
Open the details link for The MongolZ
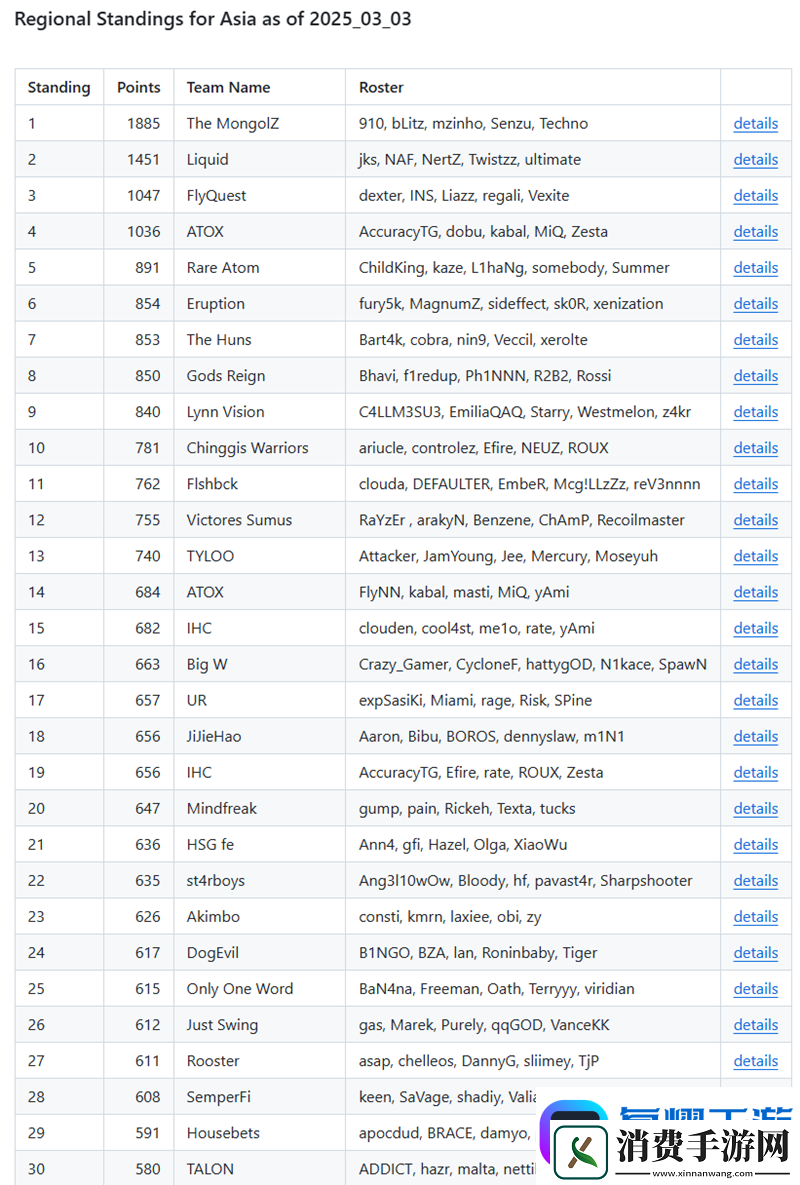(x=755, y=123)
